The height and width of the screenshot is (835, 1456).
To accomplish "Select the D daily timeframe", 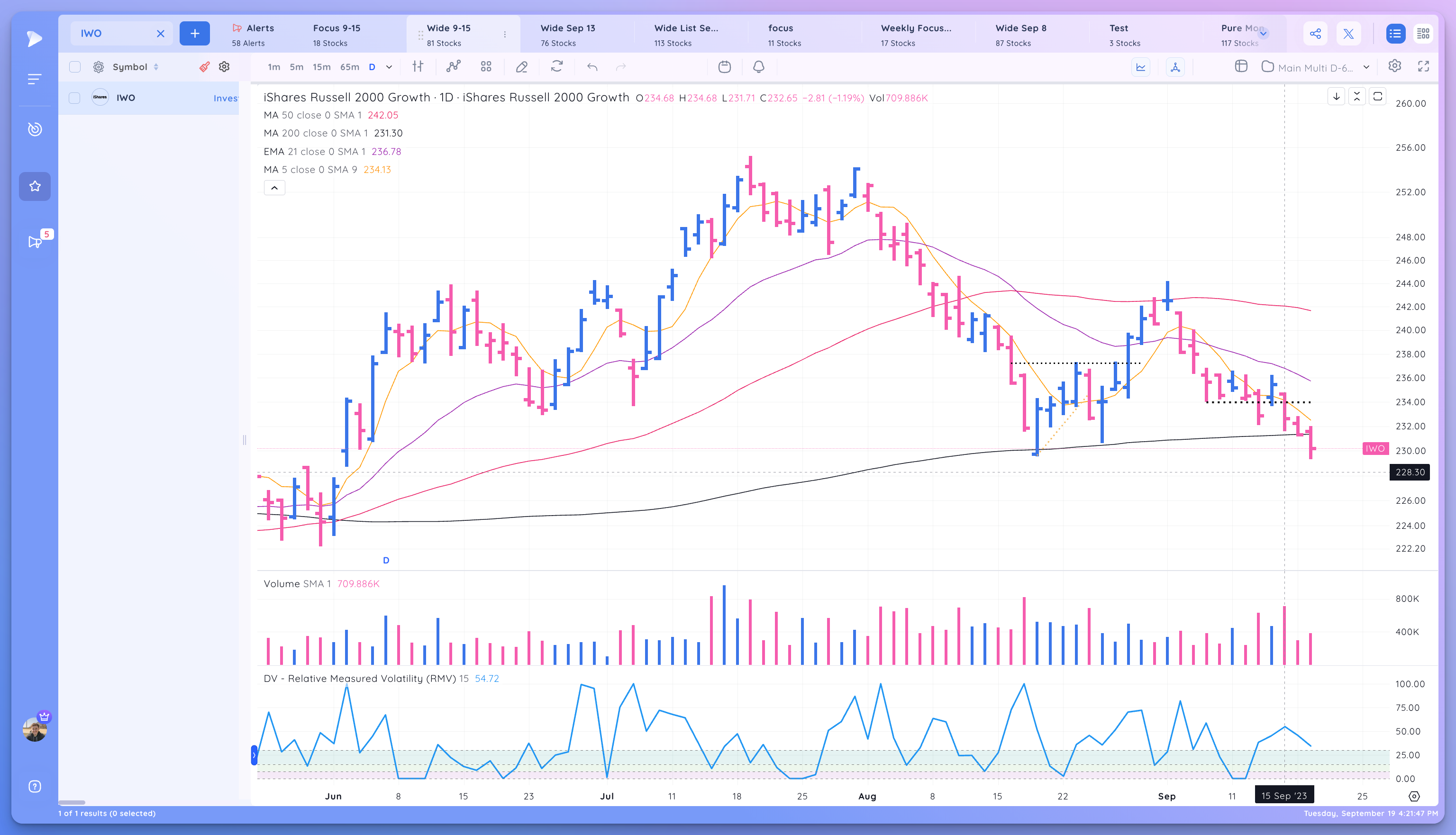I will pos(372,67).
